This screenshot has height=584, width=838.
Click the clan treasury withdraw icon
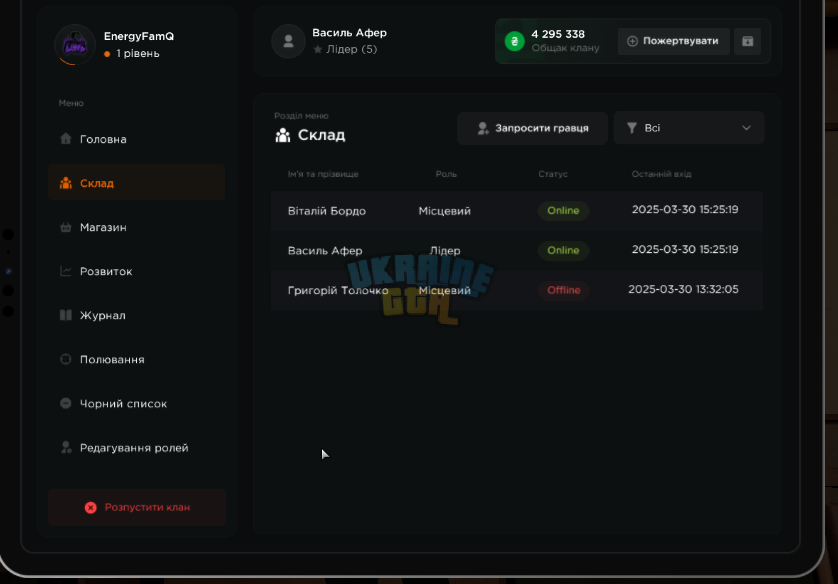click(x=748, y=41)
